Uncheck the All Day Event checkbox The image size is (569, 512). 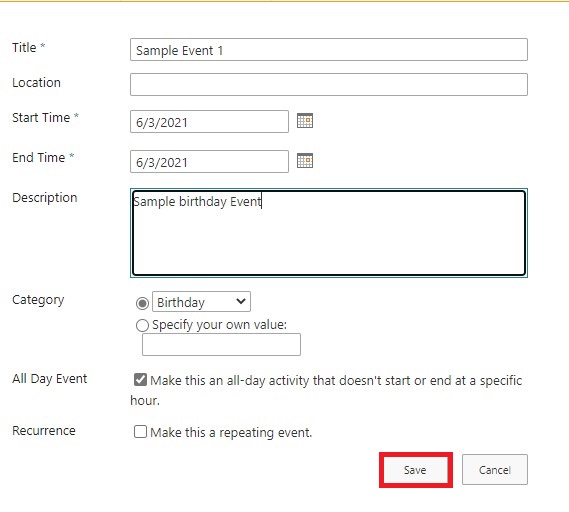click(140, 380)
